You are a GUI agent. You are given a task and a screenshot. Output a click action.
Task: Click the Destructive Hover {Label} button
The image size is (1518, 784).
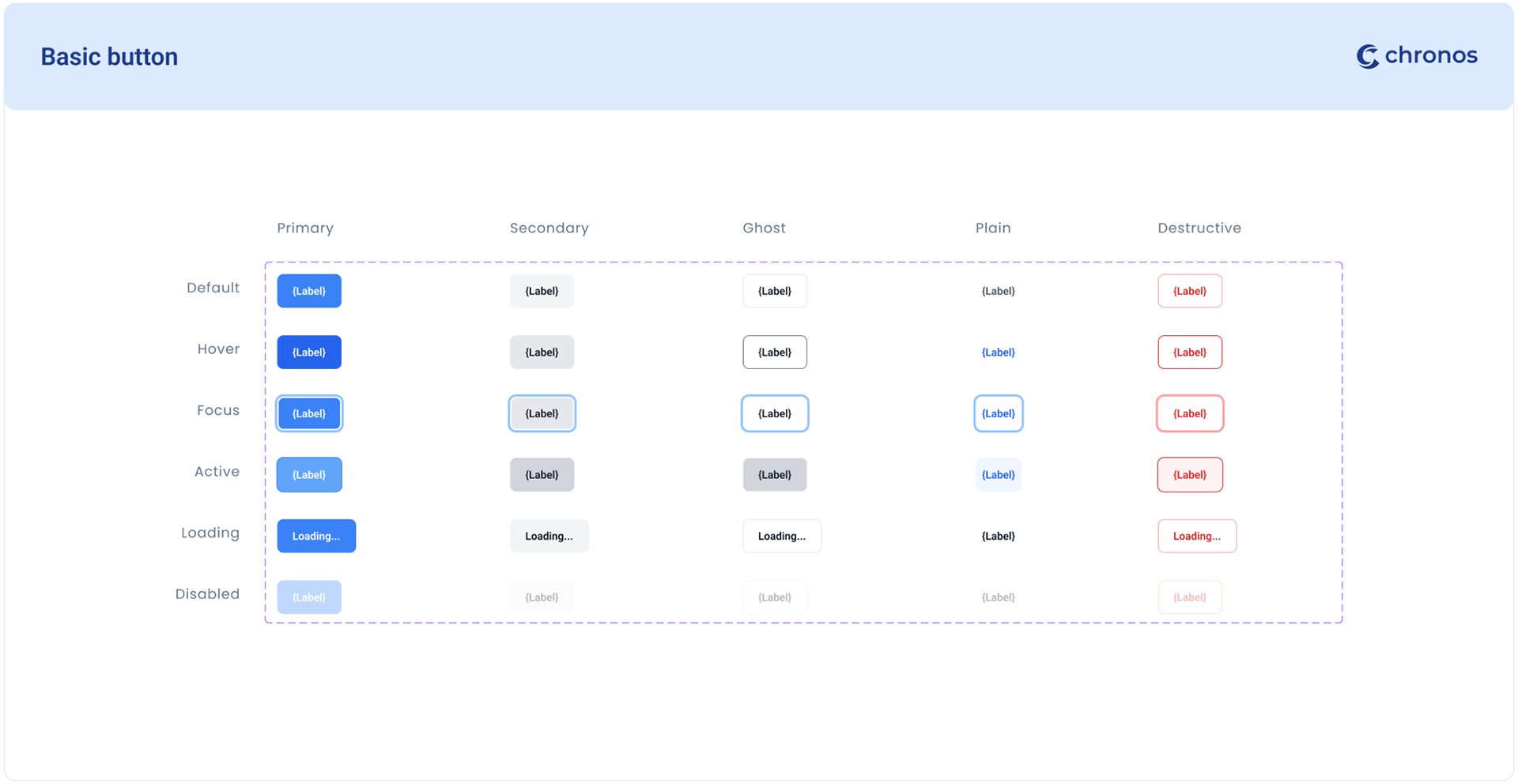point(1190,352)
